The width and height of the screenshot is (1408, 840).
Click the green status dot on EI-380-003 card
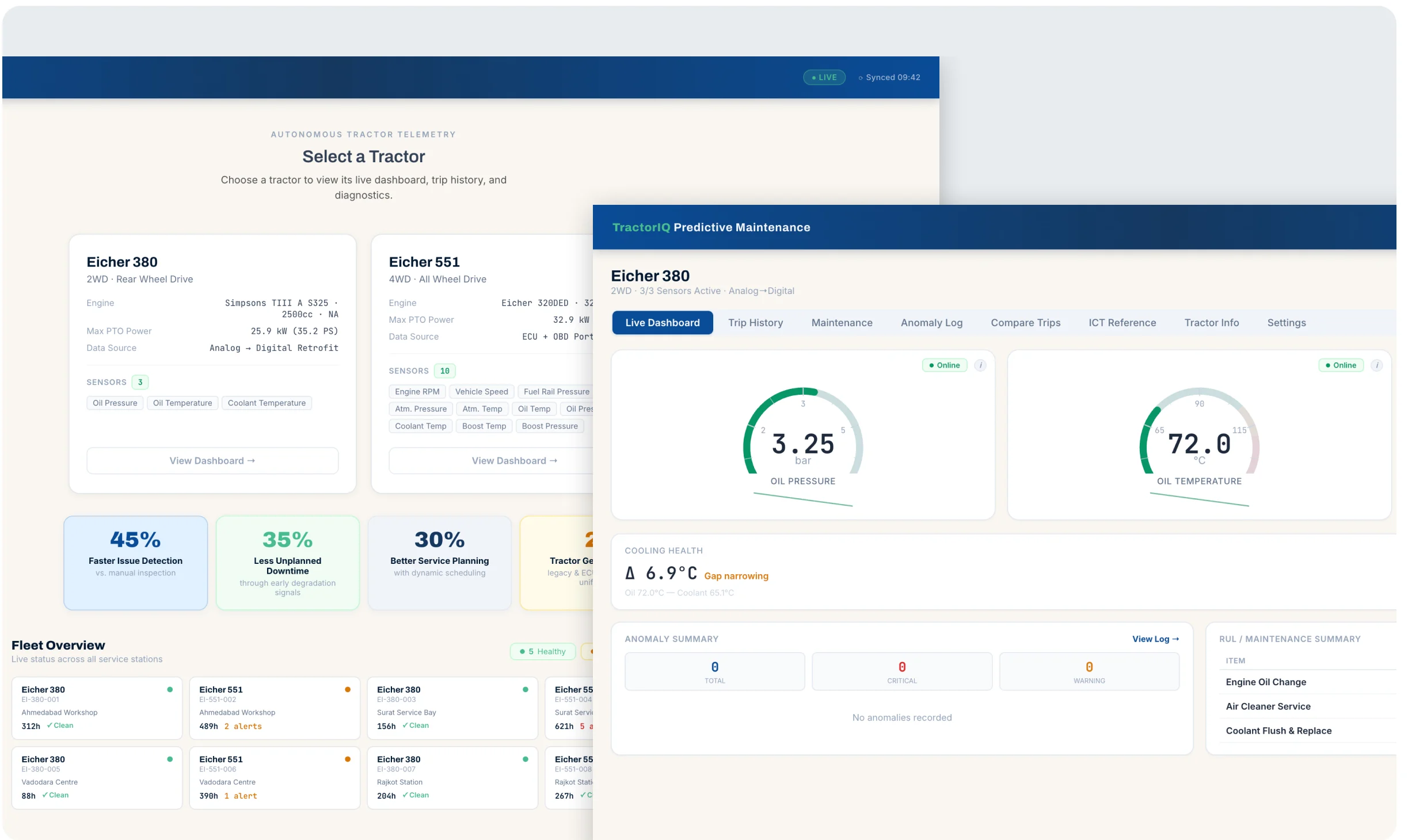pyautogui.click(x=526, y=690)
